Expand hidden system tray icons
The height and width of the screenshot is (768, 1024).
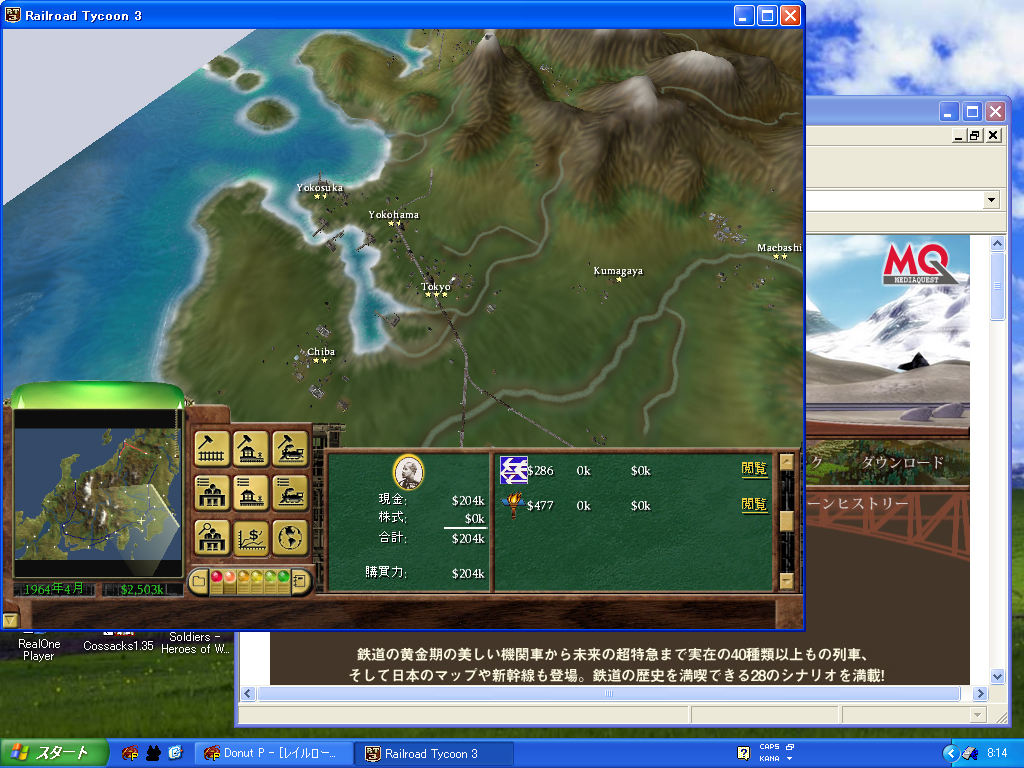(x=950, y=754)
